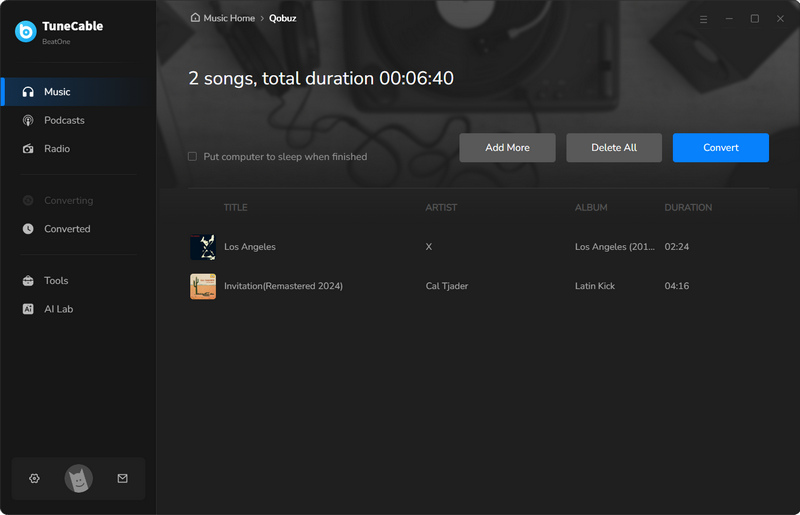The image size is (800, 515).
Task: Open the hamburger menu icon
Action: [x=704, y=19]
